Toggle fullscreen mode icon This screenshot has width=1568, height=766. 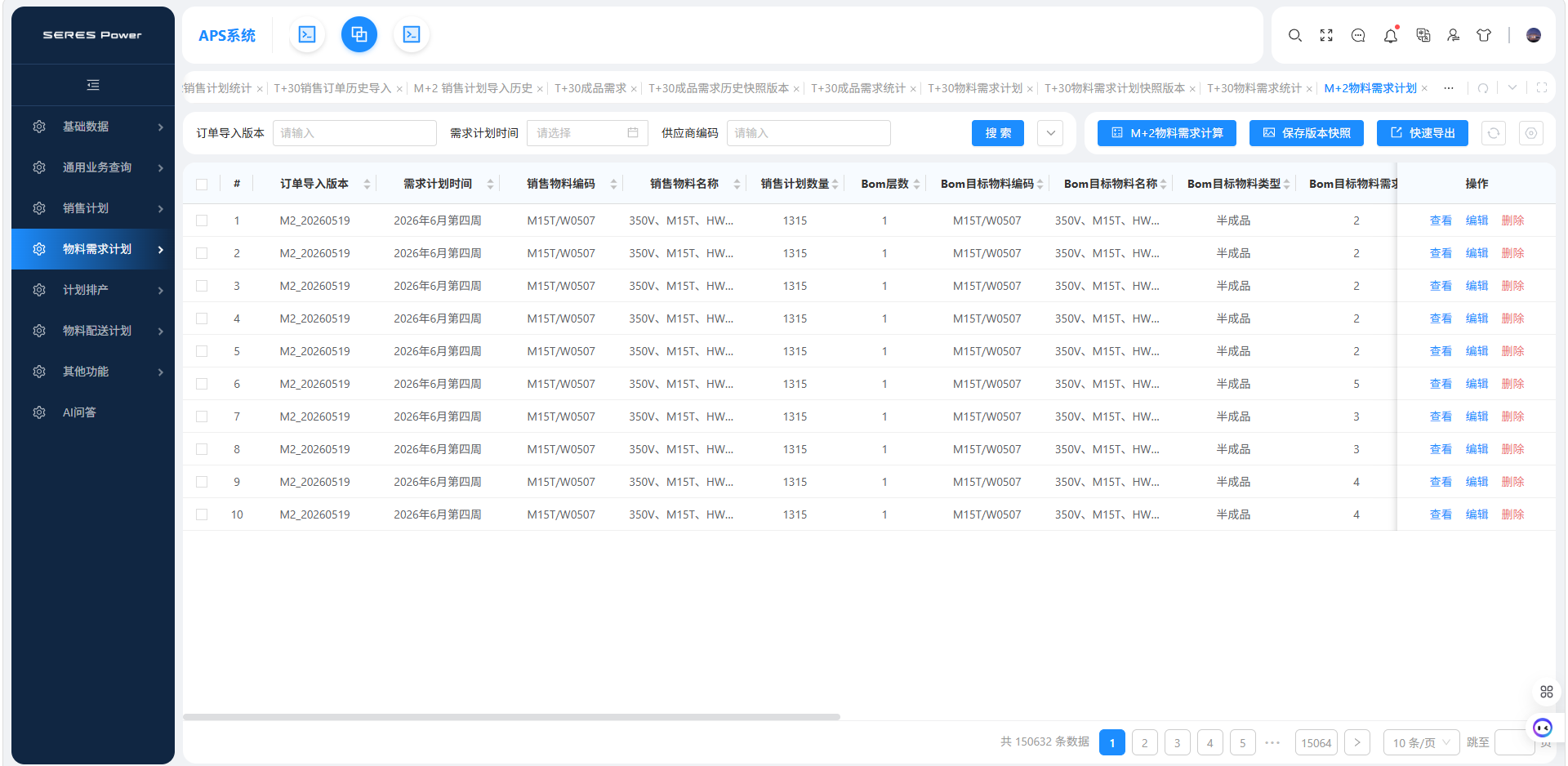click(1326, 35)
